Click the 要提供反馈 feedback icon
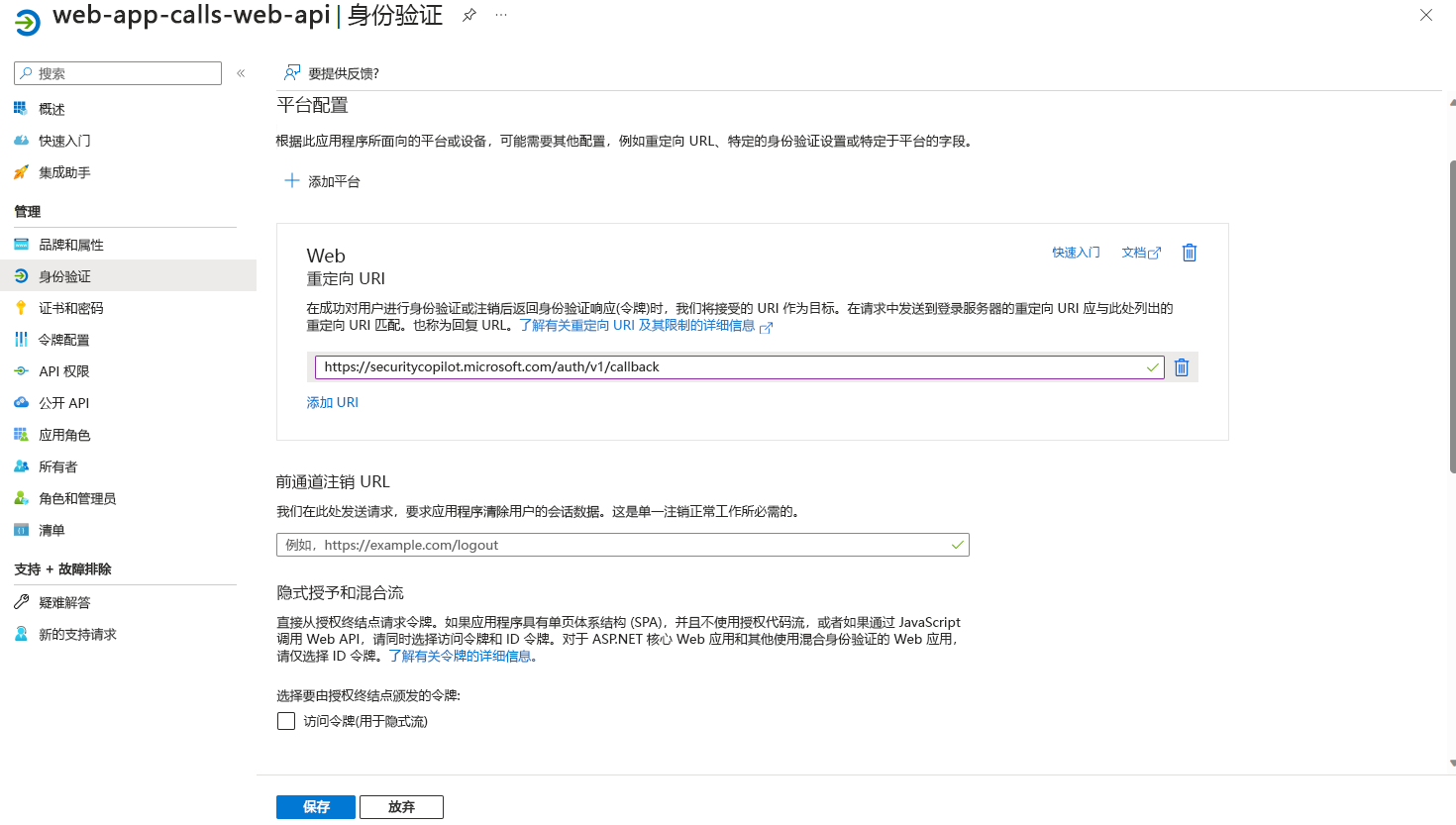Screen dimensions: 1456x825 [291, 72]
